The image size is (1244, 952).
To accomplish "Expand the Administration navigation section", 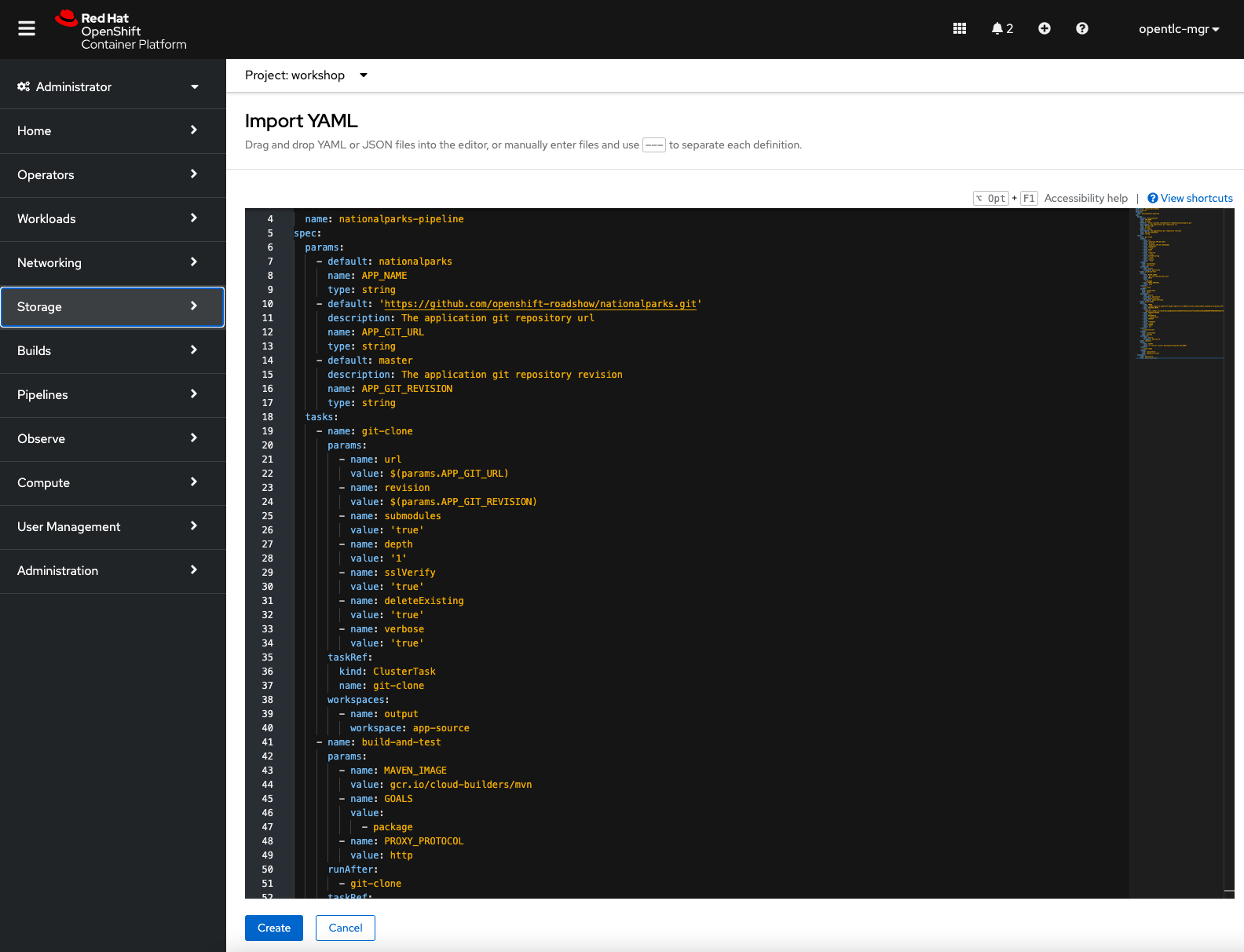I will pyautogui.click(x=113, y=570).
